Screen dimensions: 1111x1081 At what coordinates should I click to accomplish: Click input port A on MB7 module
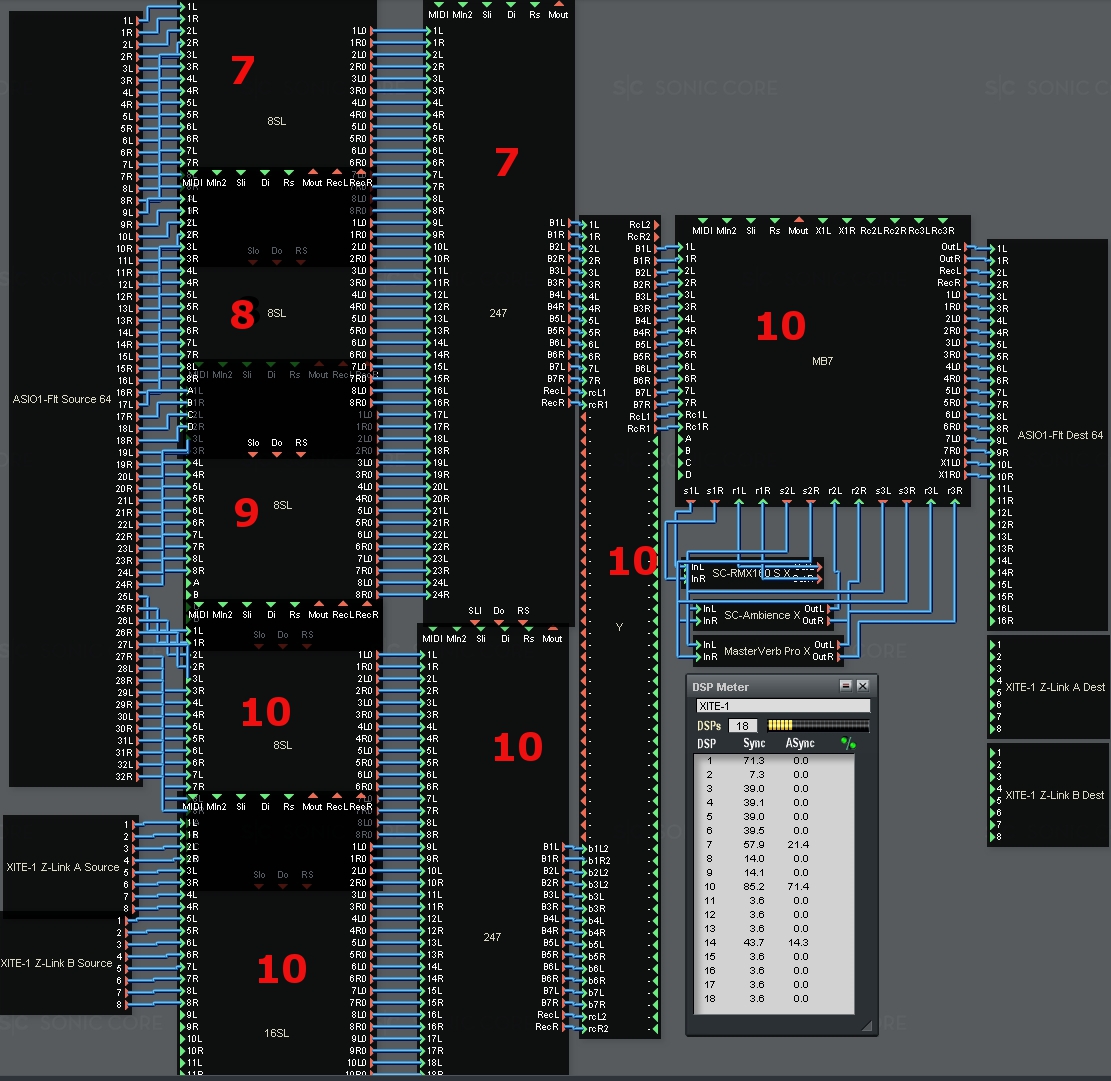pyautogui.click(x=680, y=439)
